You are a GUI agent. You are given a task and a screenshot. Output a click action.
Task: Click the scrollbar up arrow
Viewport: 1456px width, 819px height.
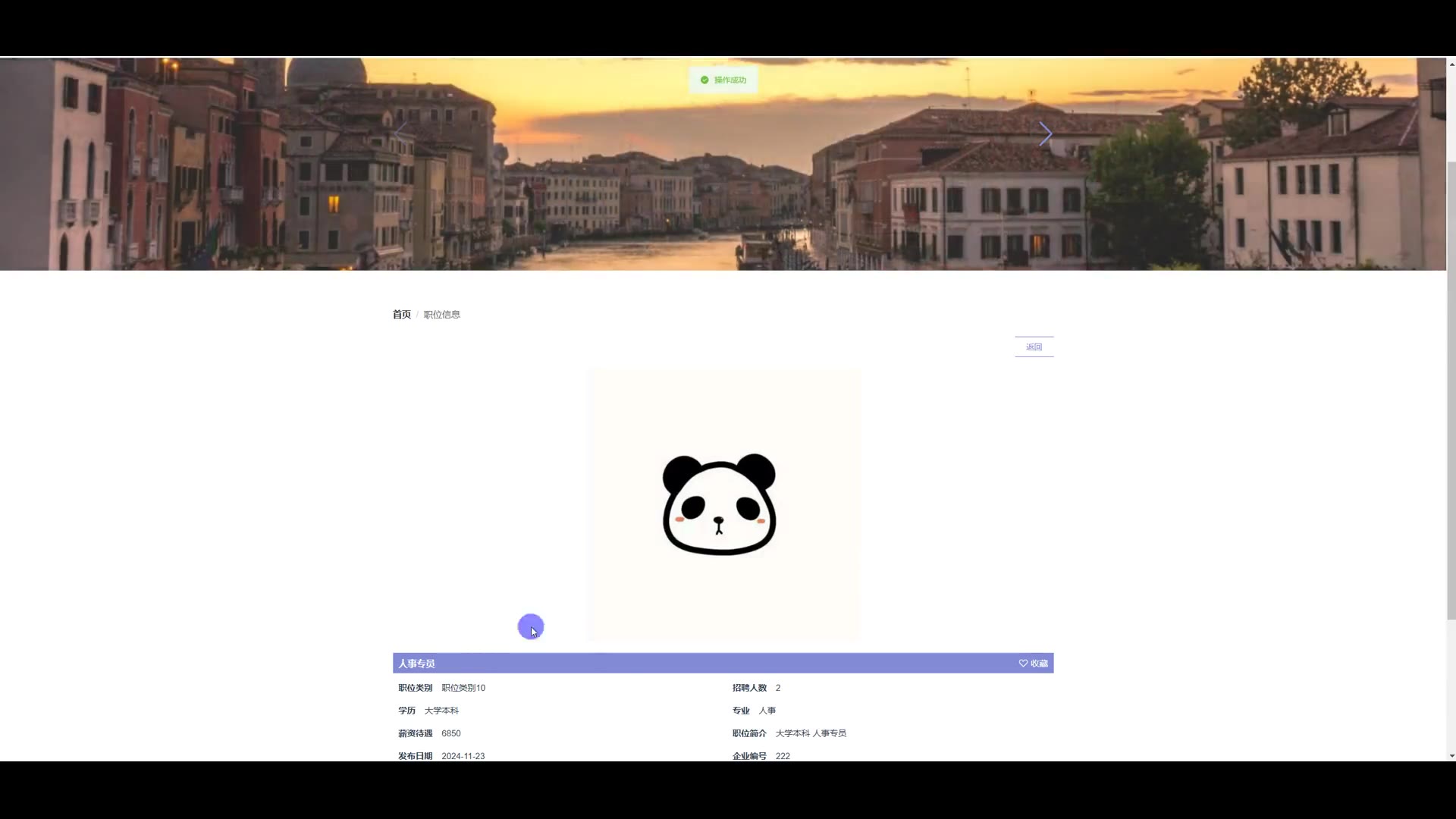click(1451, 64)
